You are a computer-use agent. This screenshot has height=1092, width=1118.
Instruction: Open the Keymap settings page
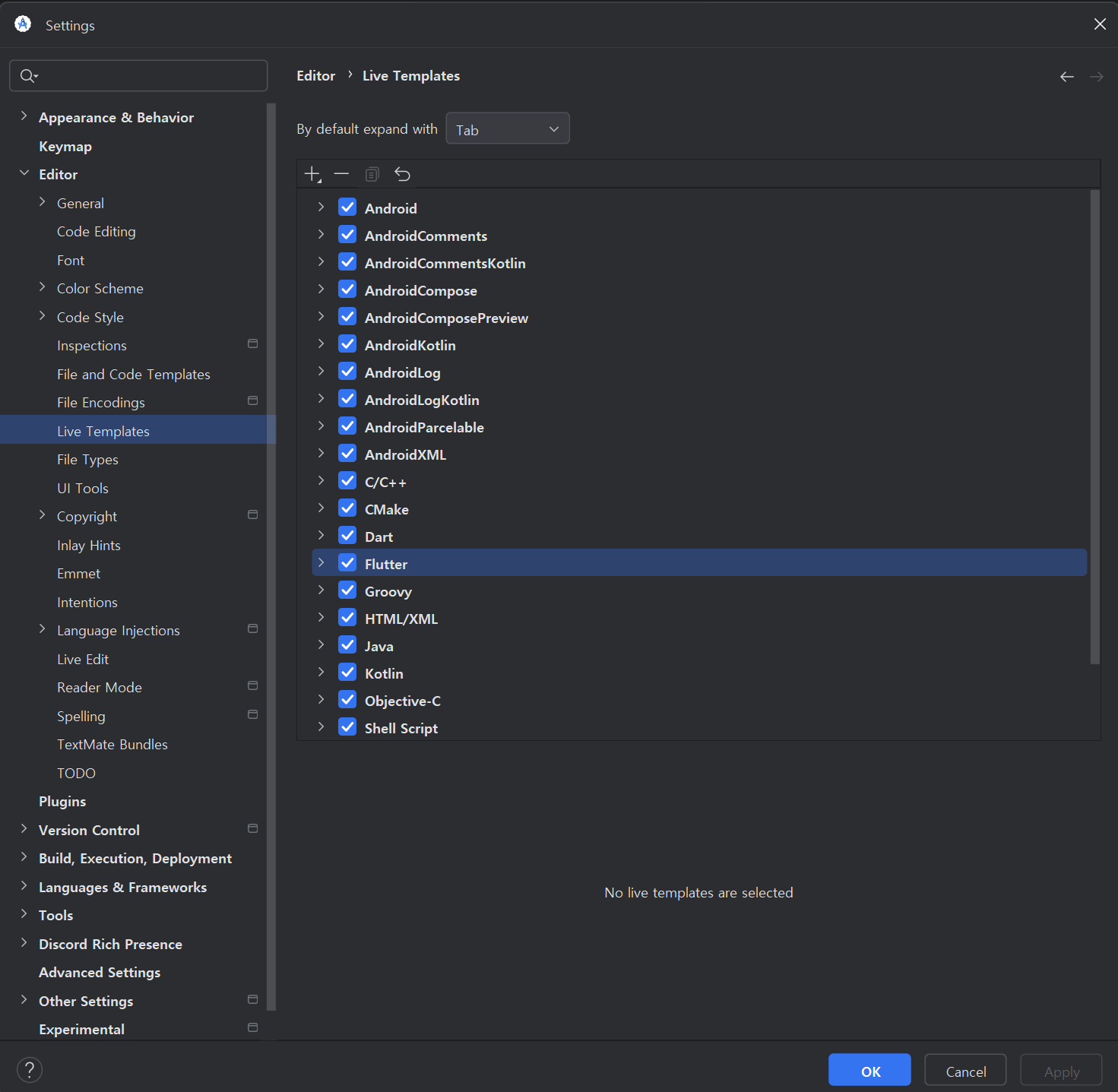coord(65,146)
